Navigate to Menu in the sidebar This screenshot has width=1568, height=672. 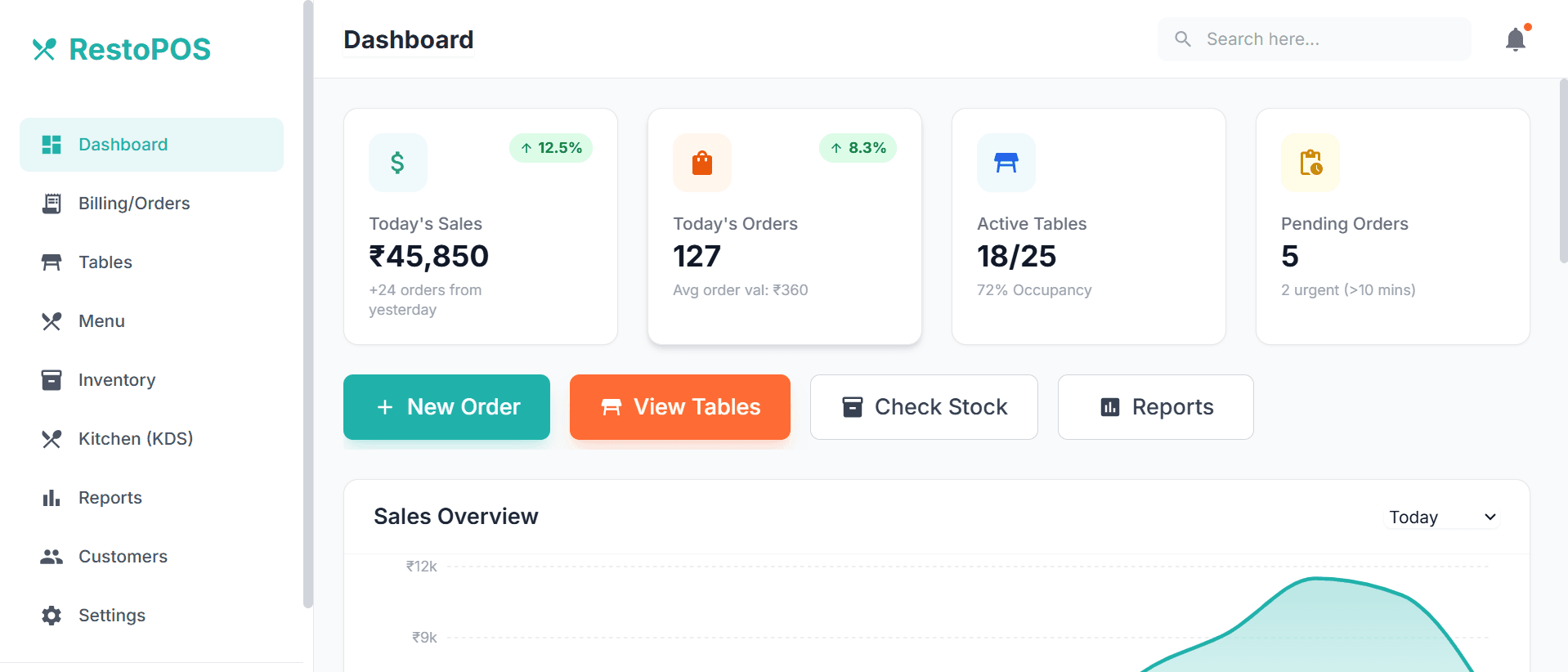coord(151,321)
